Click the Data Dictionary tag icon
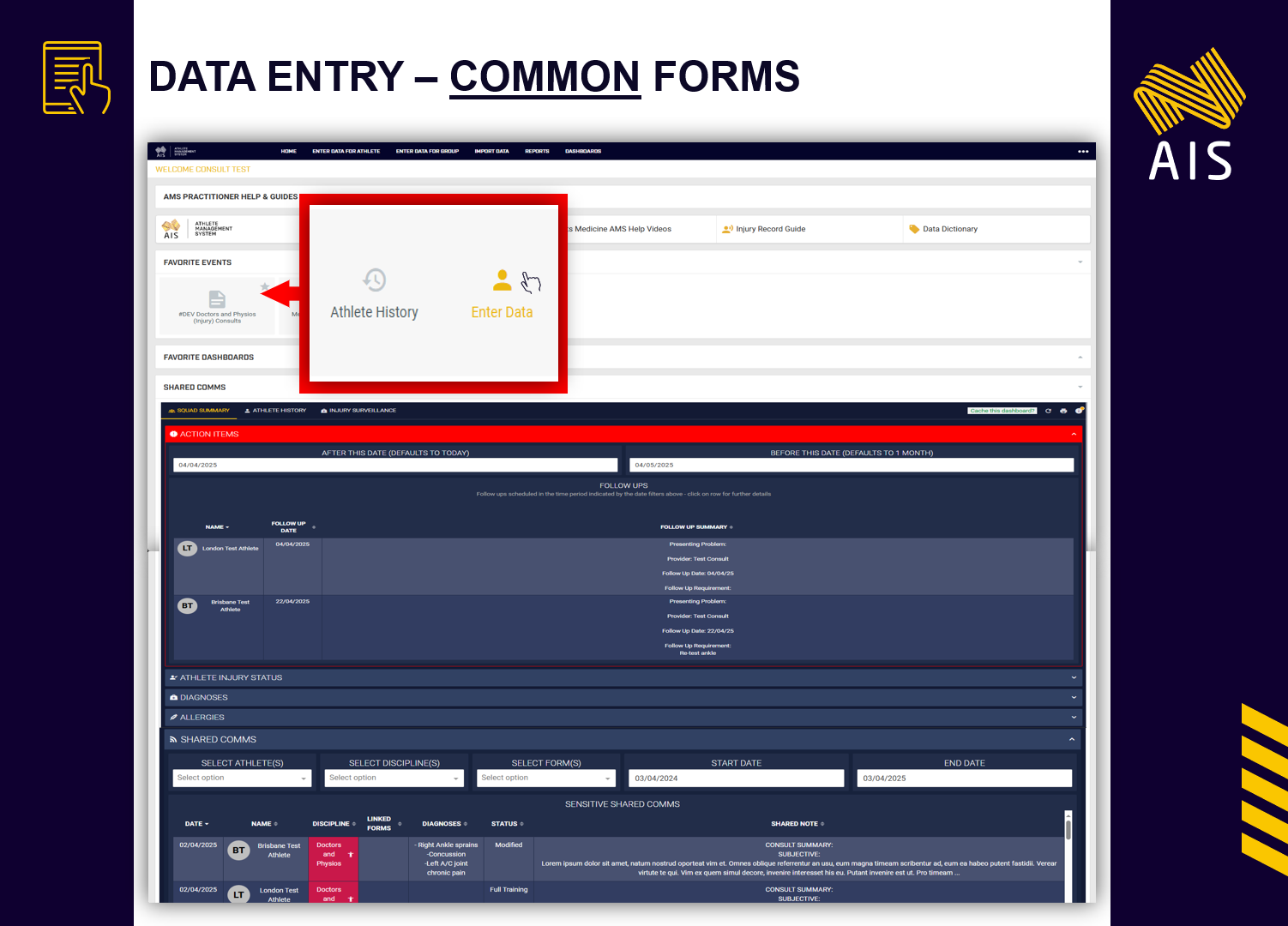This screenshot has width=1288, height=926. pos(914,229)
